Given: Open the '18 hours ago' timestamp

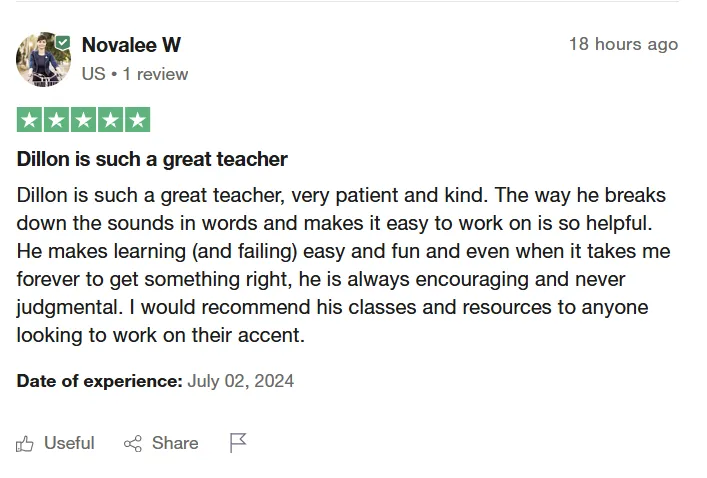Looking at the screenshot, I should click(x=624, y=44).
